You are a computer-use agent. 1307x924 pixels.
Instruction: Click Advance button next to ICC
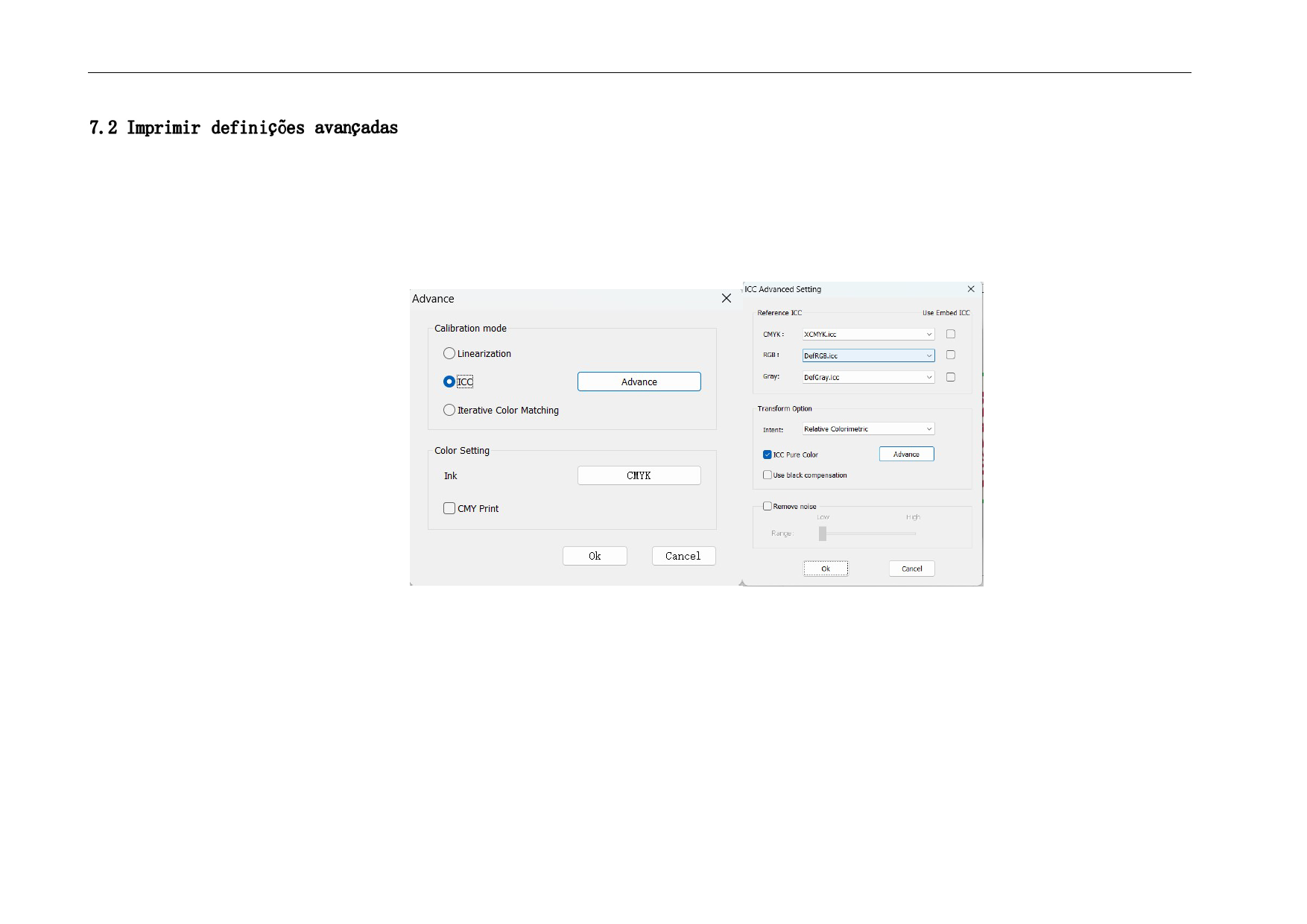639,382
